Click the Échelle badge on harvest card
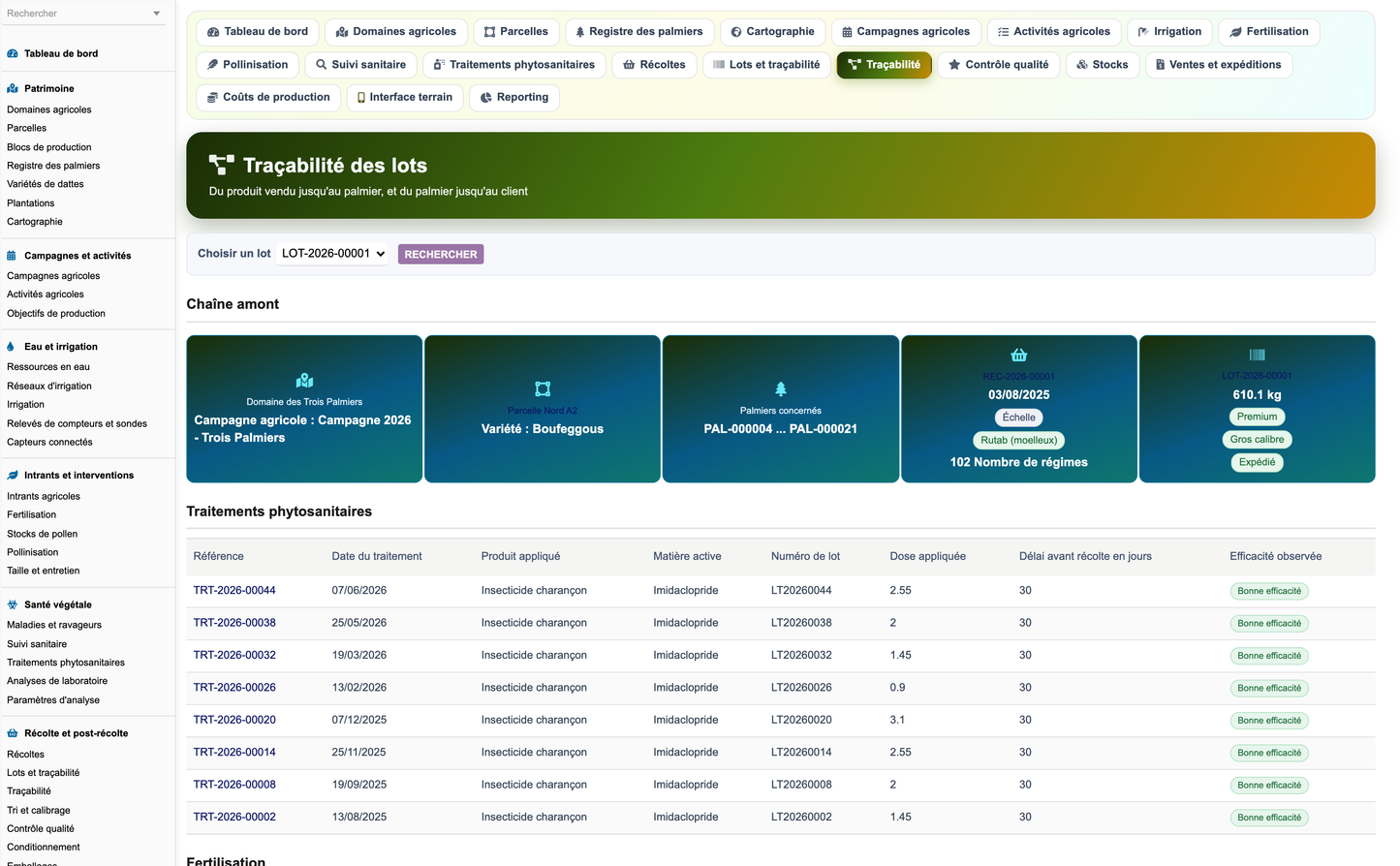 1019,418
